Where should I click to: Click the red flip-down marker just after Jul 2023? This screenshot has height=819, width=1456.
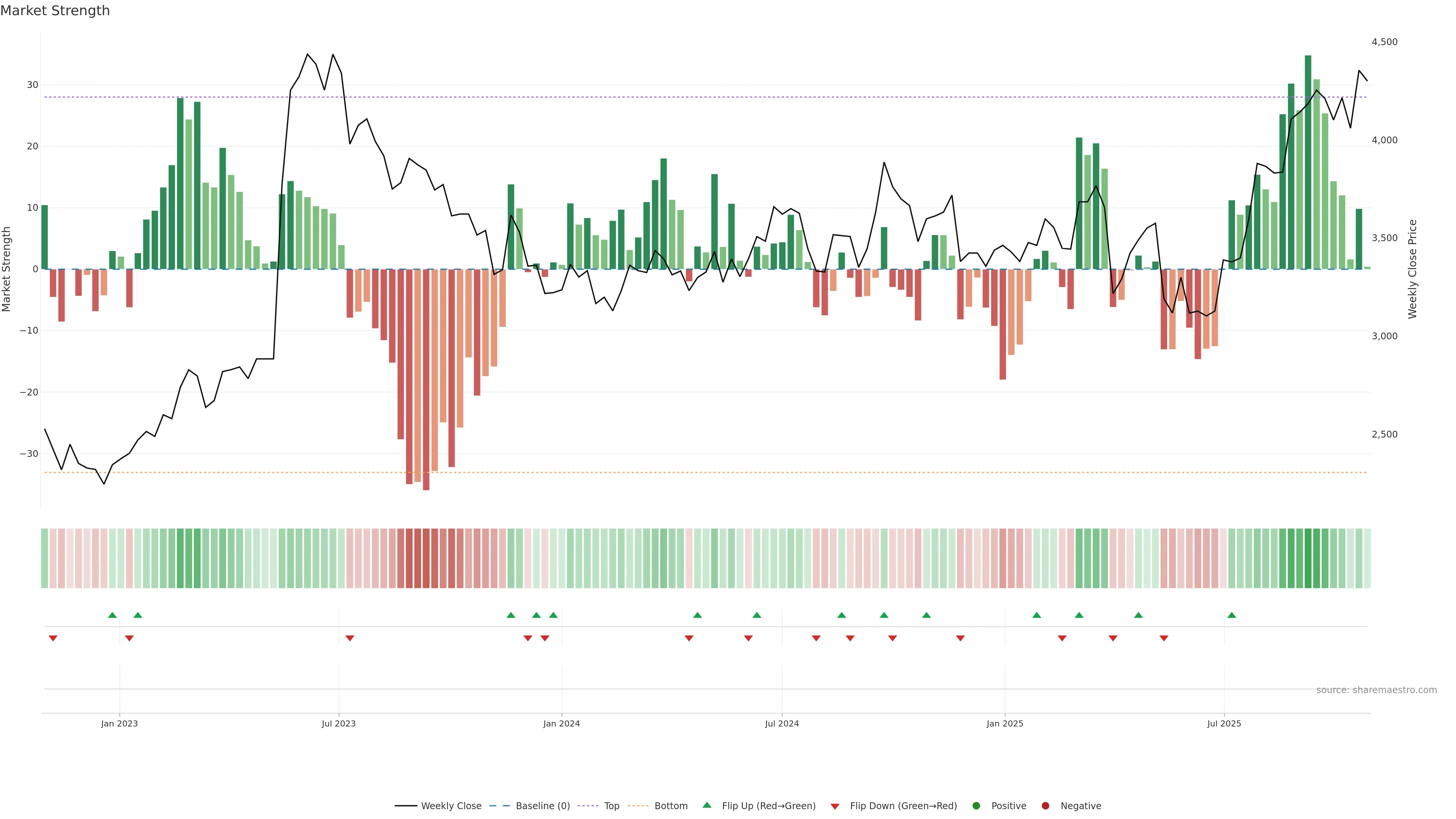pos(350,638)
